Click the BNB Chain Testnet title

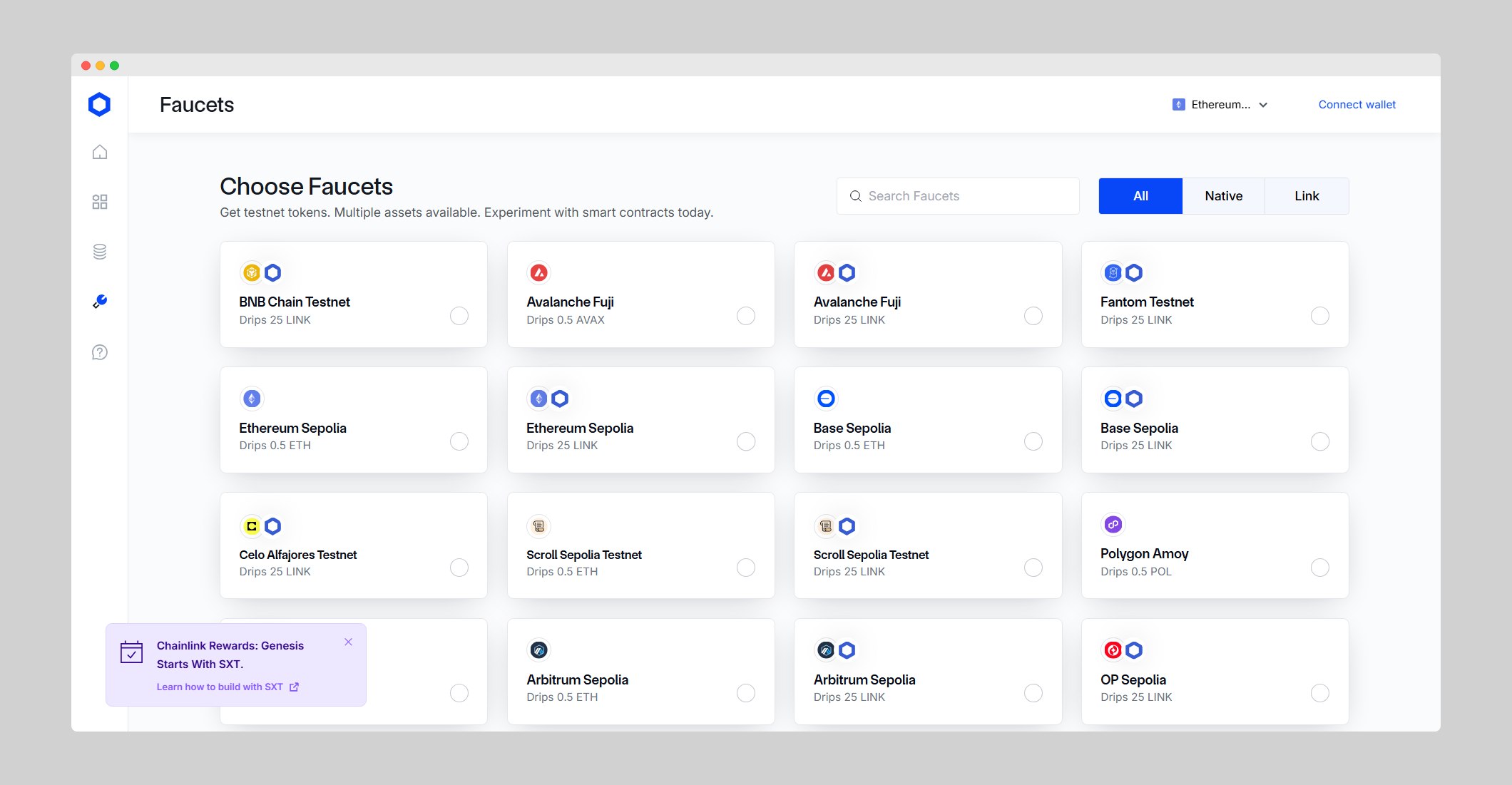click(295, 302)
